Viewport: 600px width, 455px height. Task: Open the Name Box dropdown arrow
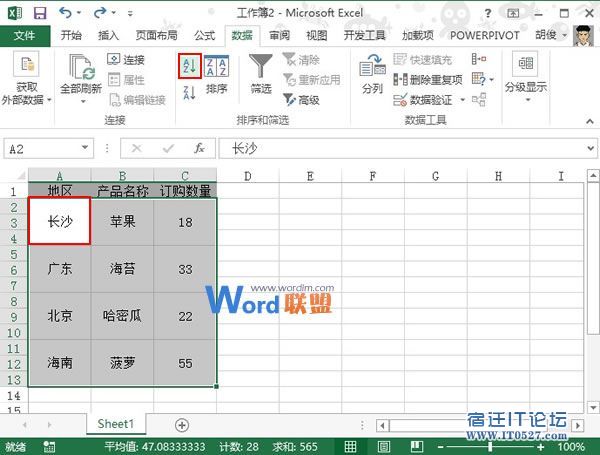[85, 148]
